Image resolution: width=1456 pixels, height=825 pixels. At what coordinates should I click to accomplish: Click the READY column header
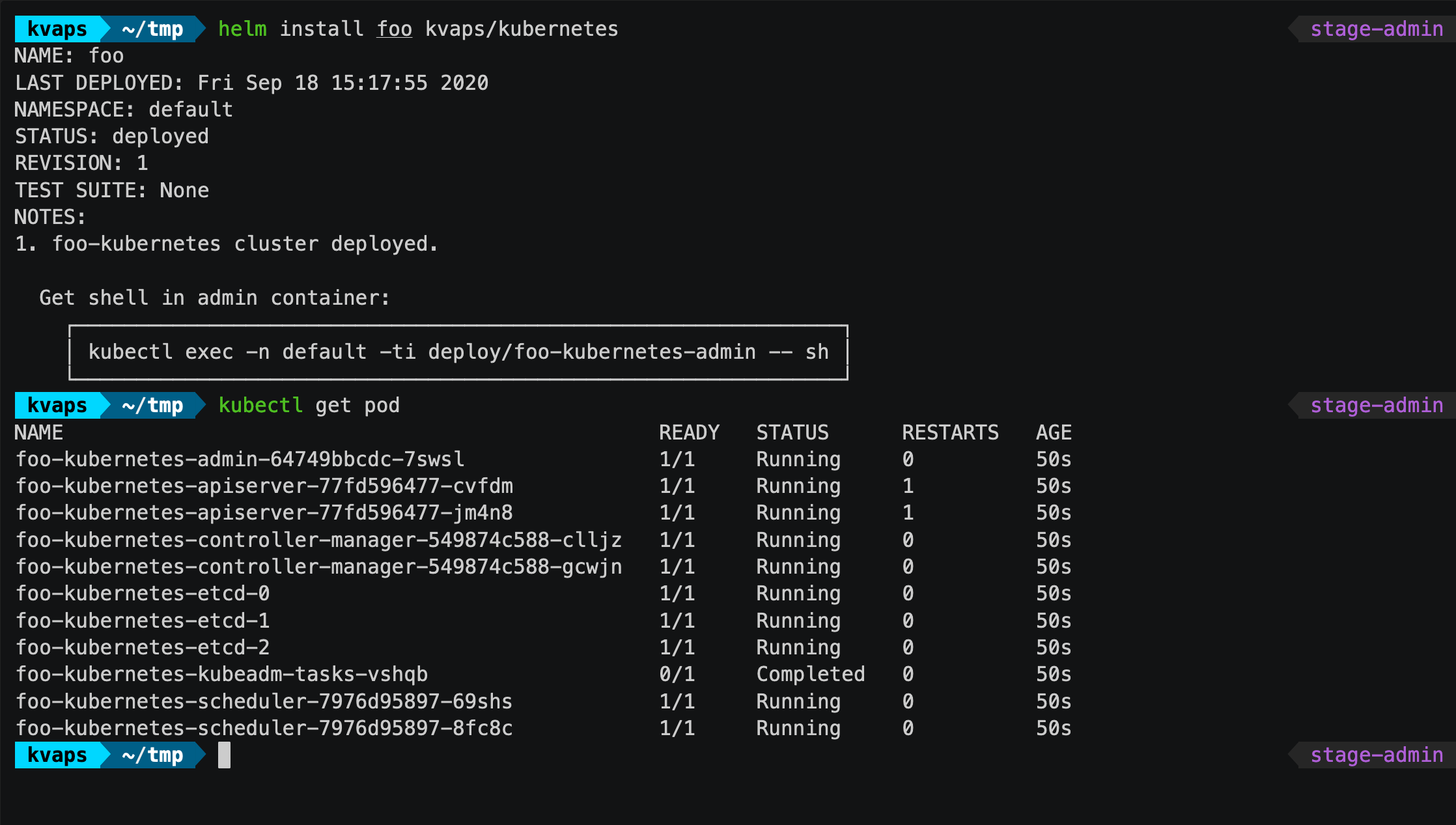689,432
